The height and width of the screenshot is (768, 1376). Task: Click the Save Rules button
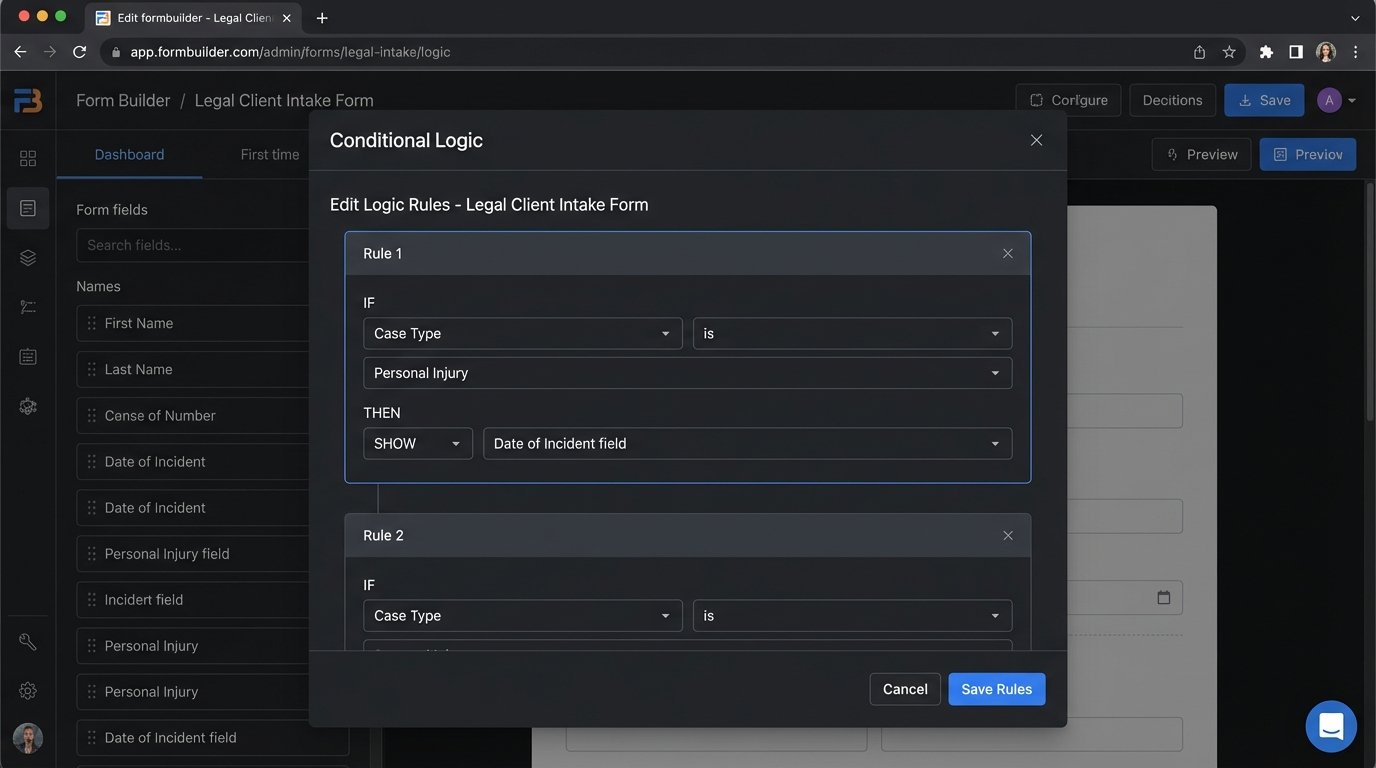996,689
